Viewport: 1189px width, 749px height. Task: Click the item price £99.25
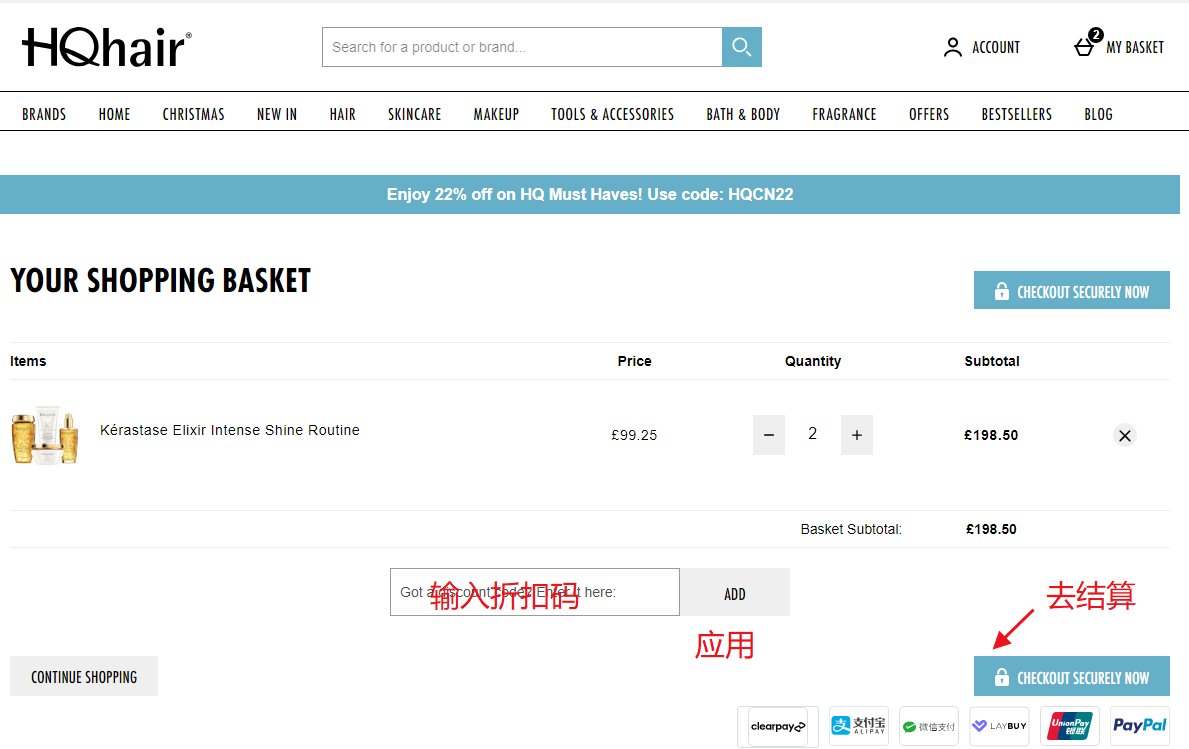coord(634,435)
